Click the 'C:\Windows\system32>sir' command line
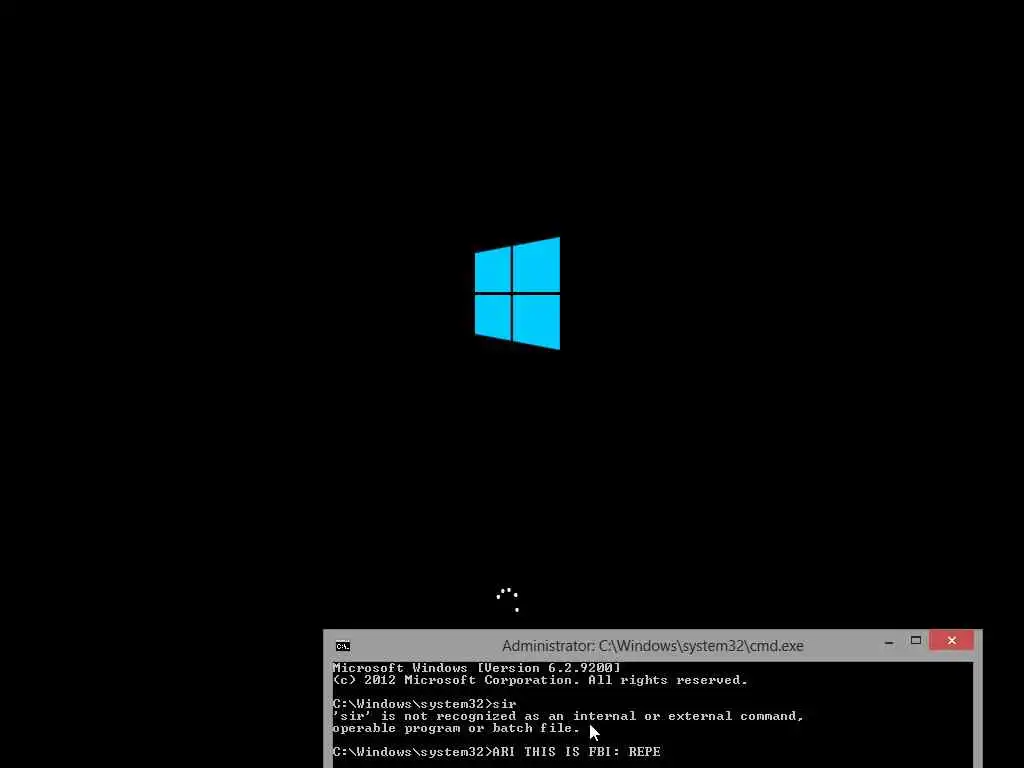 (424, 704)
